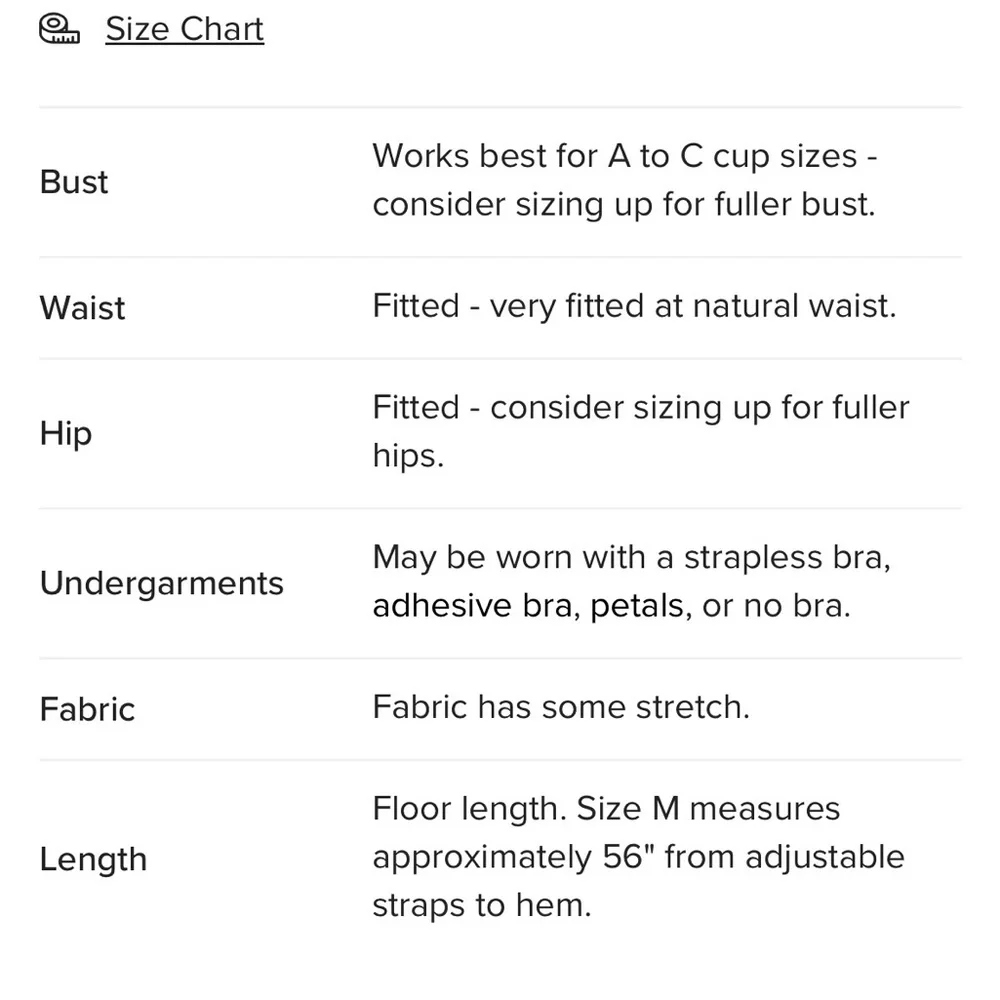1000x1000 pixels.
Task: Click the Fabric has some stretch text
Action: (561, 707)
